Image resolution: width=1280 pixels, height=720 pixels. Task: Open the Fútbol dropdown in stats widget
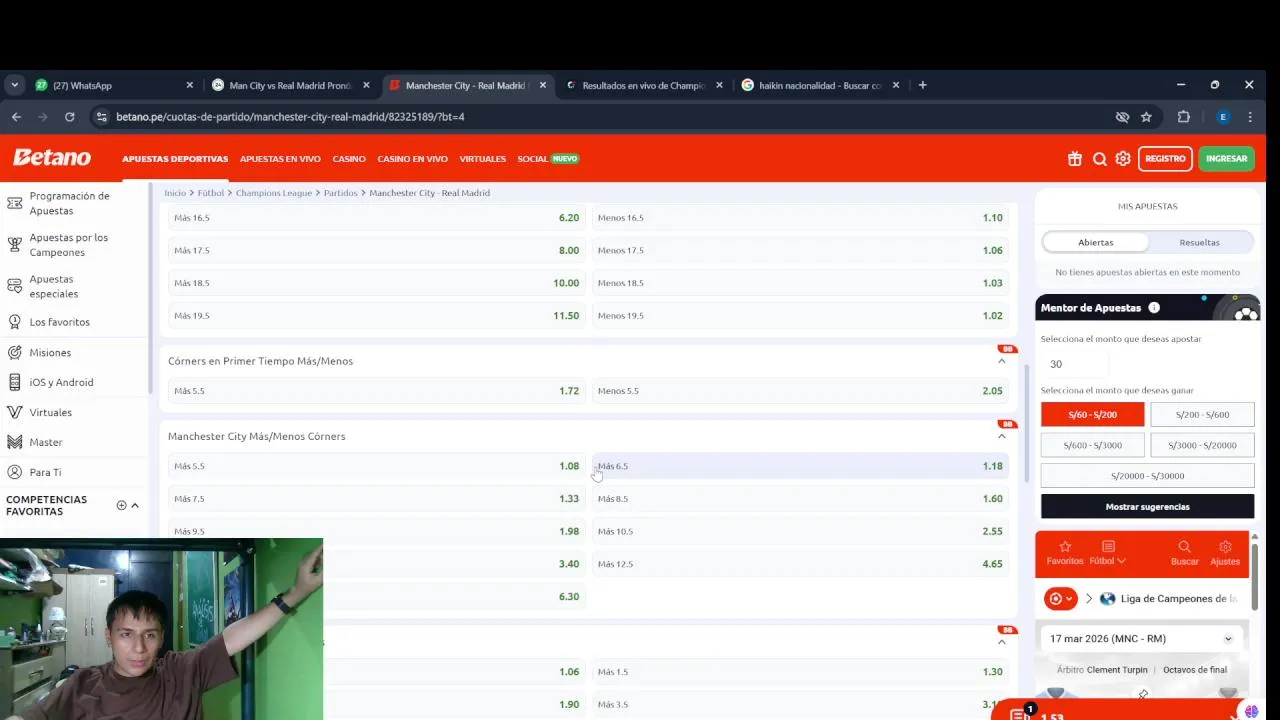click(x=1107, y=553)
